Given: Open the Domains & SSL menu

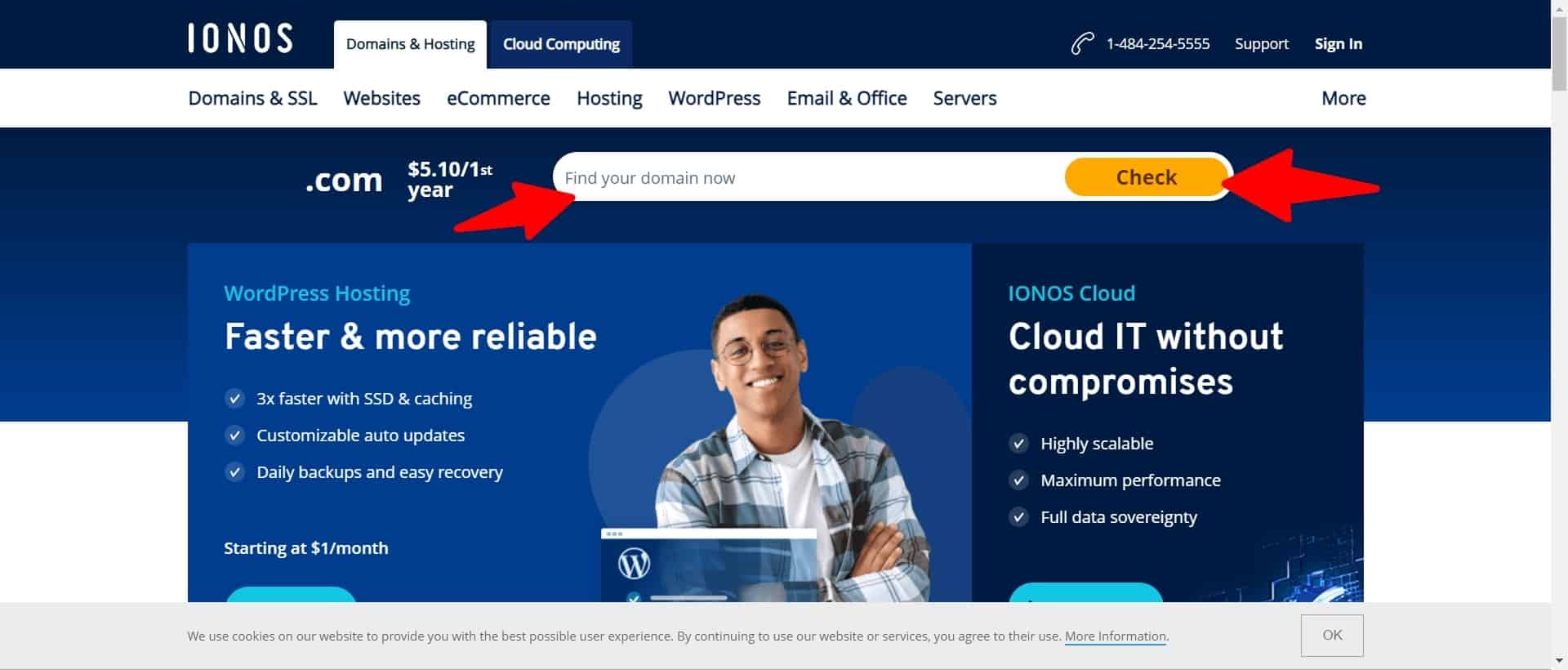Looking at the screenshot, I should pyautogui.click(x=252, y=98).
